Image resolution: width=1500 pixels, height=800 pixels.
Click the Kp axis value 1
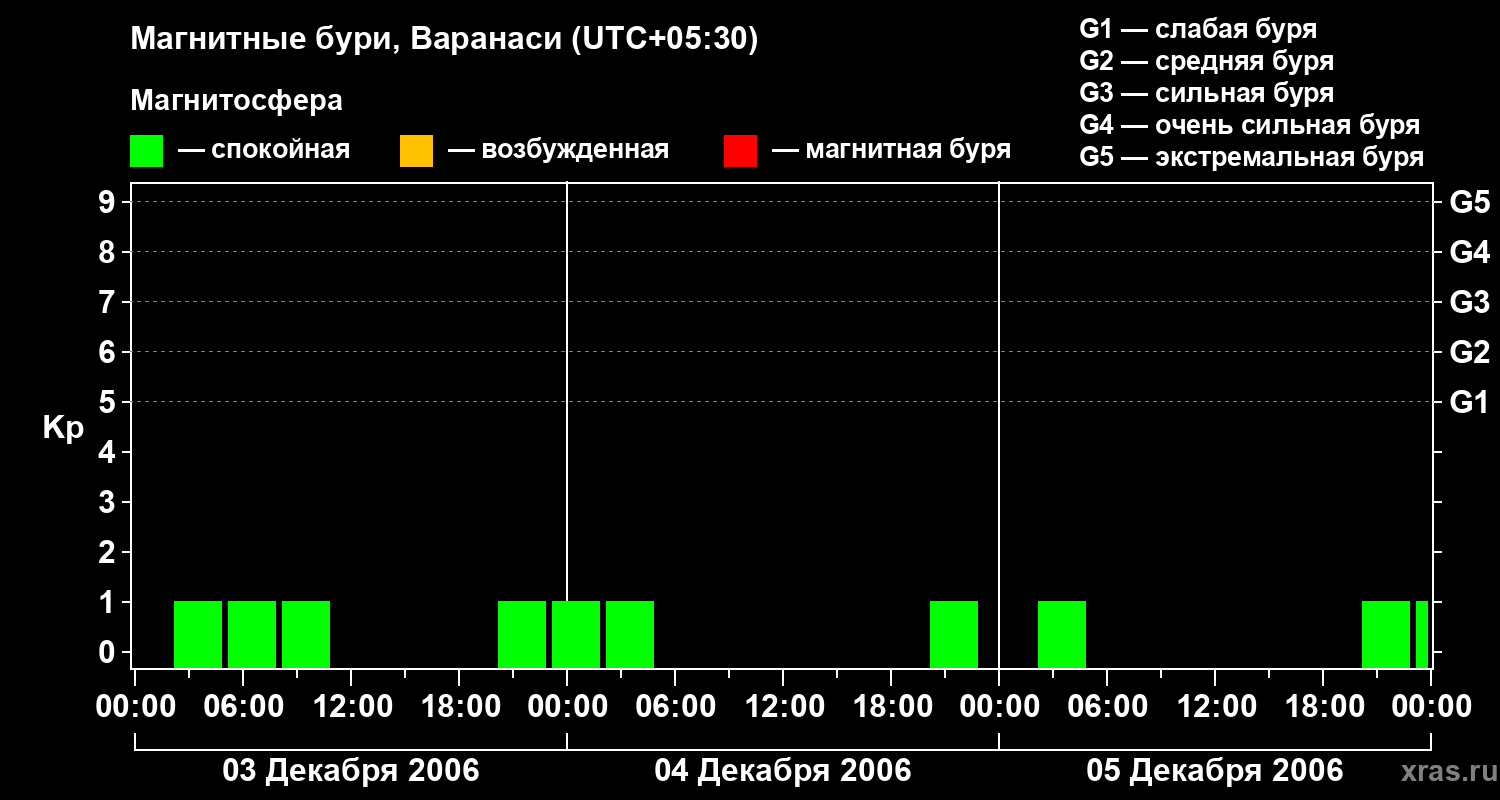[109, 602]
